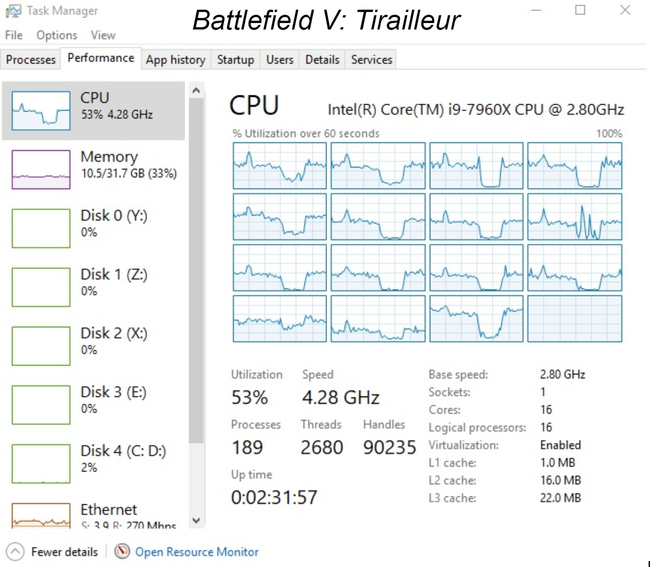Image resolution: width=650 pixels, height=567 pixels.
Task: Go to the Users tab
Action: click(x=279, y=60)
